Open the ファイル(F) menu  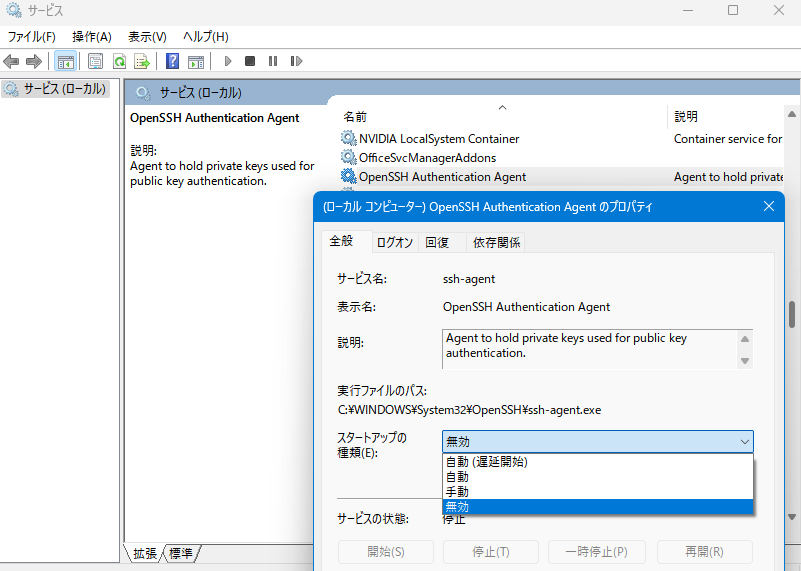[32, 37]
